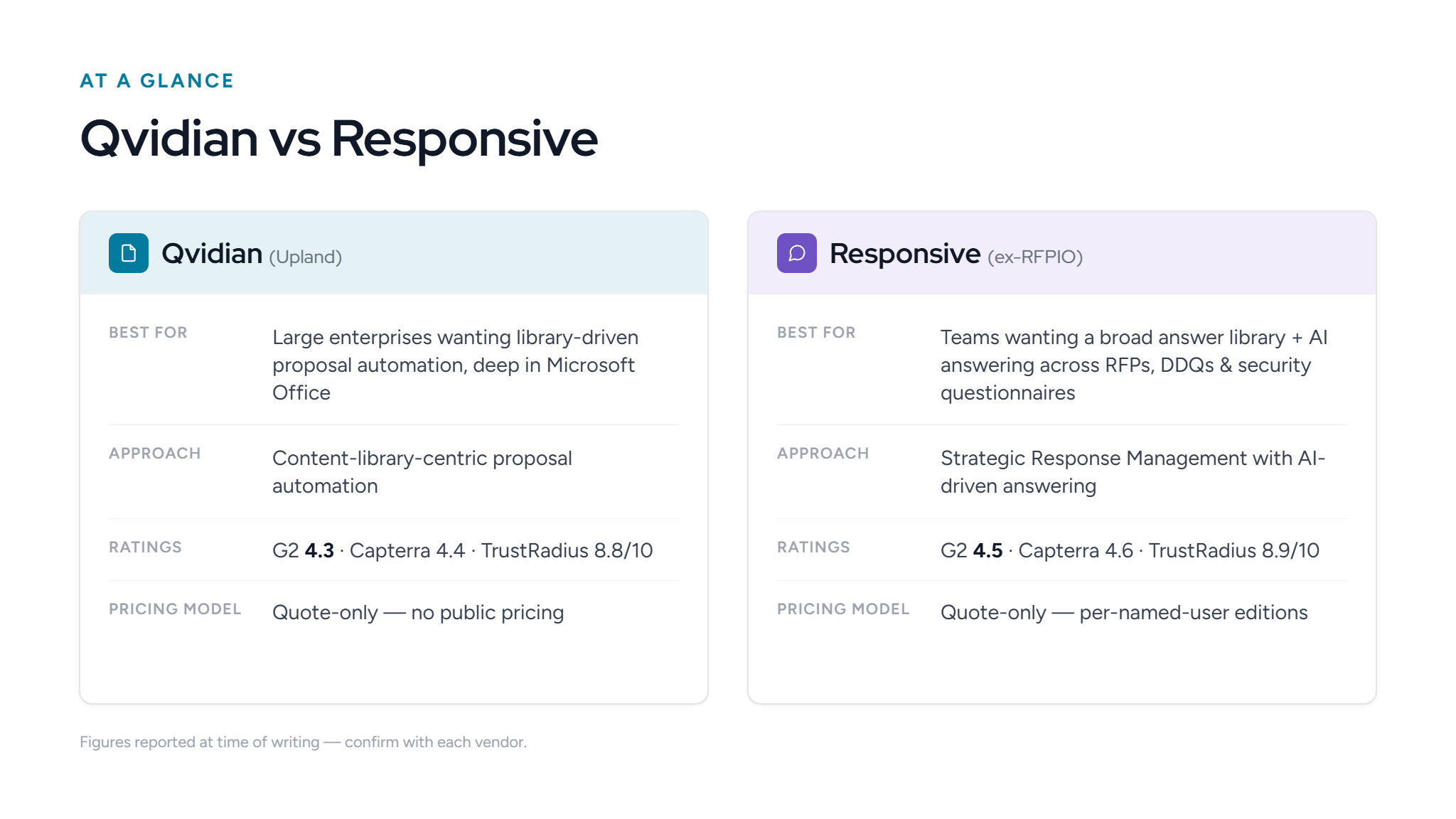Select the '(Upland)' subtitle text
The height and width of the screenshot is (819, 1456).
[306, 257]
